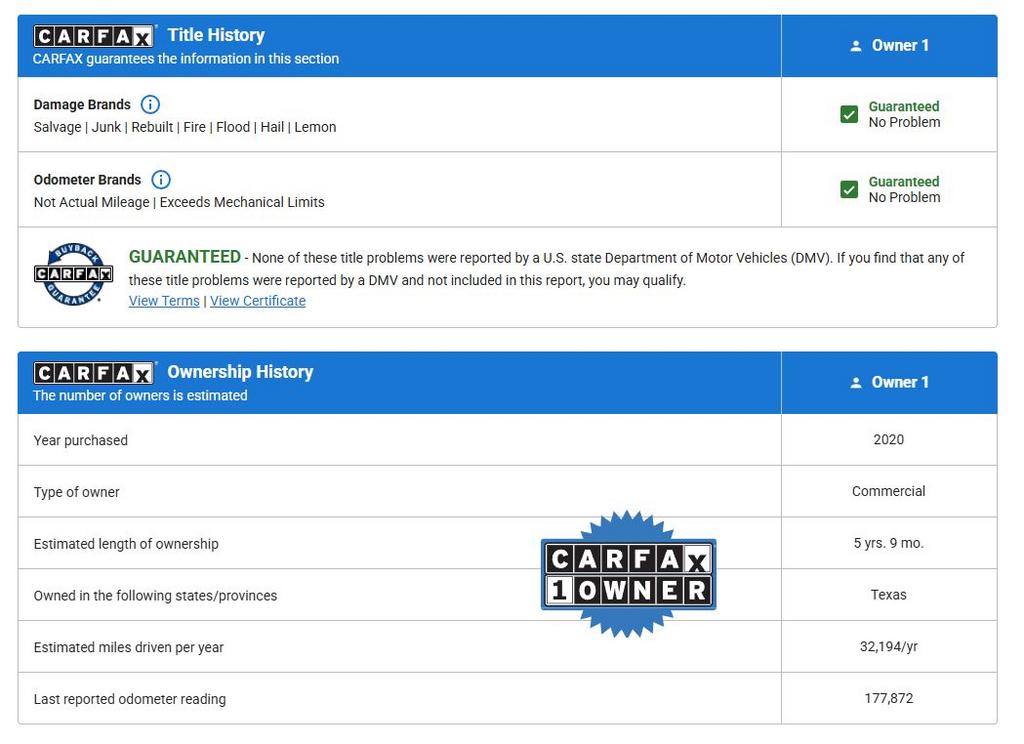Click the person icon in Ownership History Owner 1
The height and width of the screenshot is (744, 1024).
pyautogui.click(x=856, y=383)
